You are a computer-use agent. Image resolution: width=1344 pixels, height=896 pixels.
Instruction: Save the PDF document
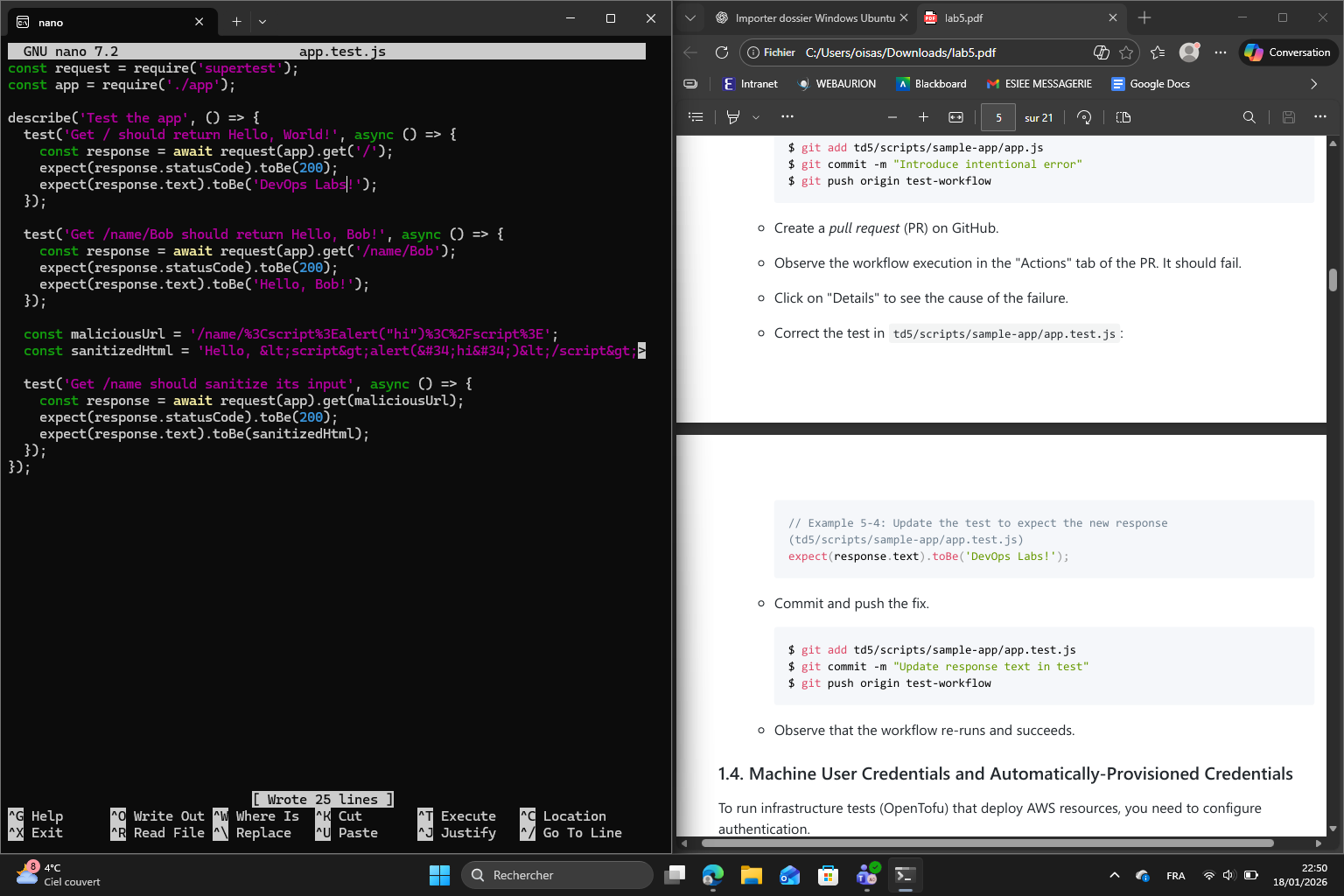1288,116
